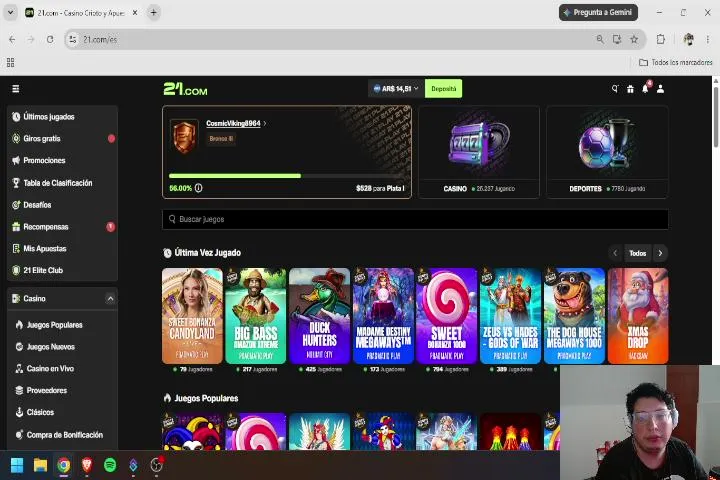Image resolution: width=720 pixels, height=480 pixels.
Task: Click Todos in Última Vez Jugado
Action: [637, 253]
